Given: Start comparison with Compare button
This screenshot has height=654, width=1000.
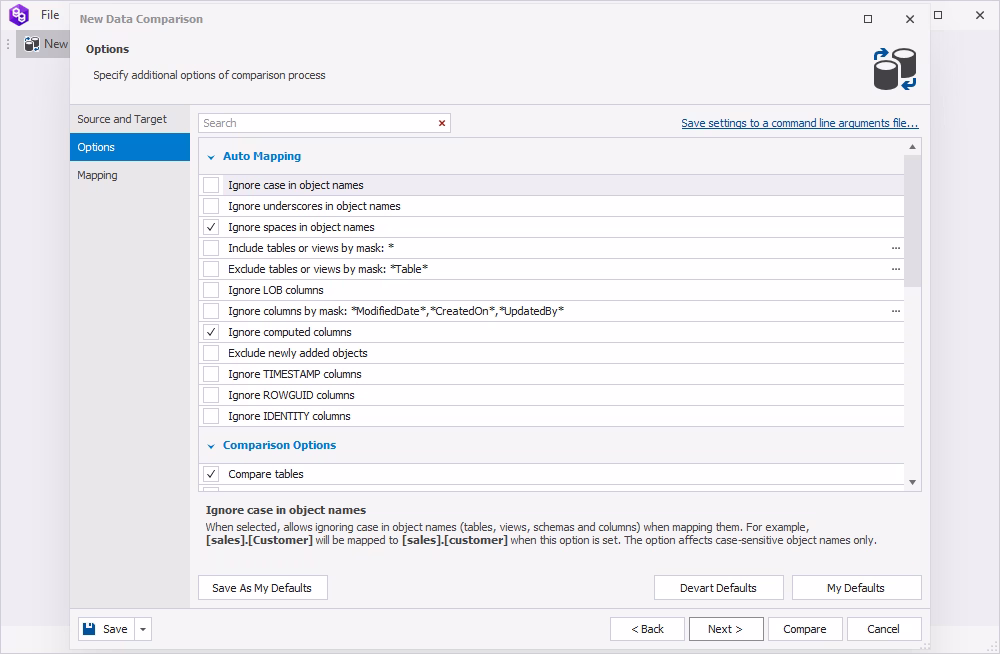Looking at the screenshot, I should tap(805, 629).
